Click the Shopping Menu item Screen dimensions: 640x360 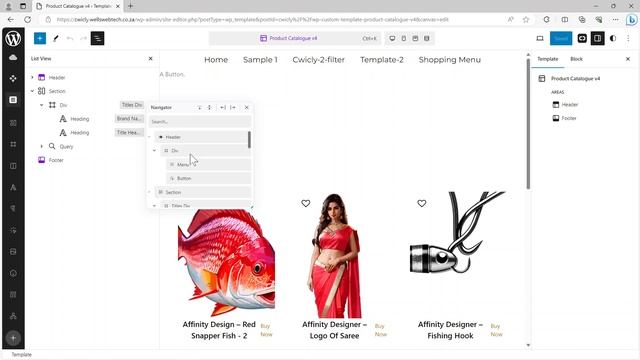[449, 60]
